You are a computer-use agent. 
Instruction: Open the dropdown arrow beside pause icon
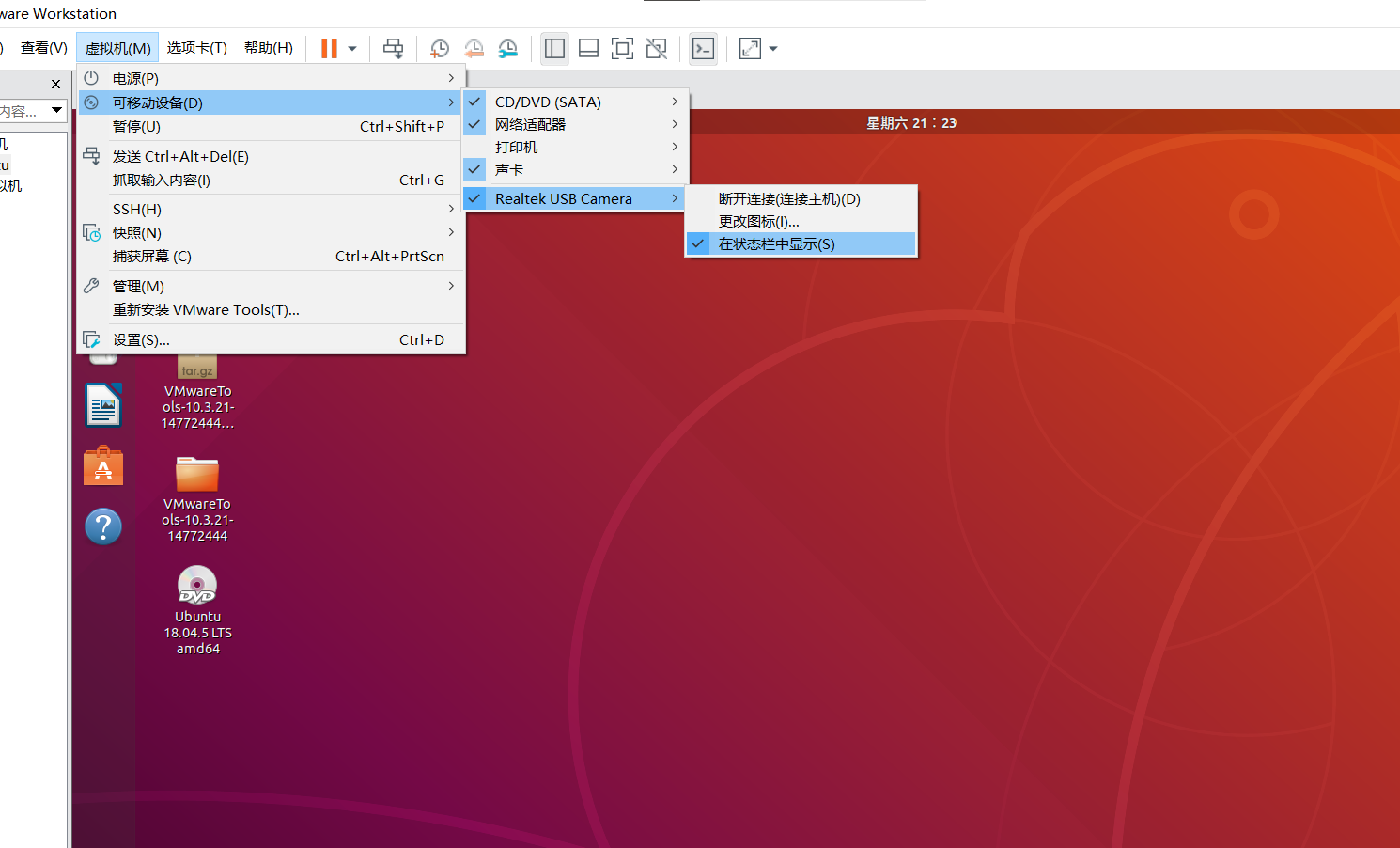coord(352,49)
